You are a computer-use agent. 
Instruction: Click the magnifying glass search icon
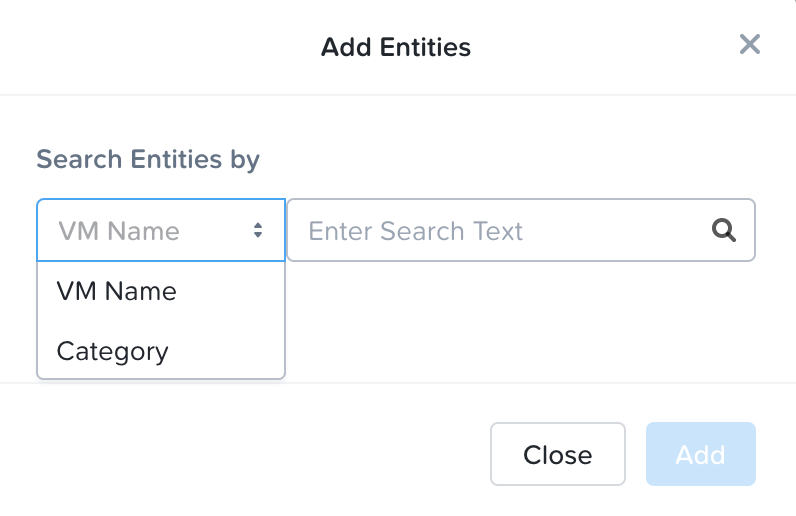(x=723, y=231)
